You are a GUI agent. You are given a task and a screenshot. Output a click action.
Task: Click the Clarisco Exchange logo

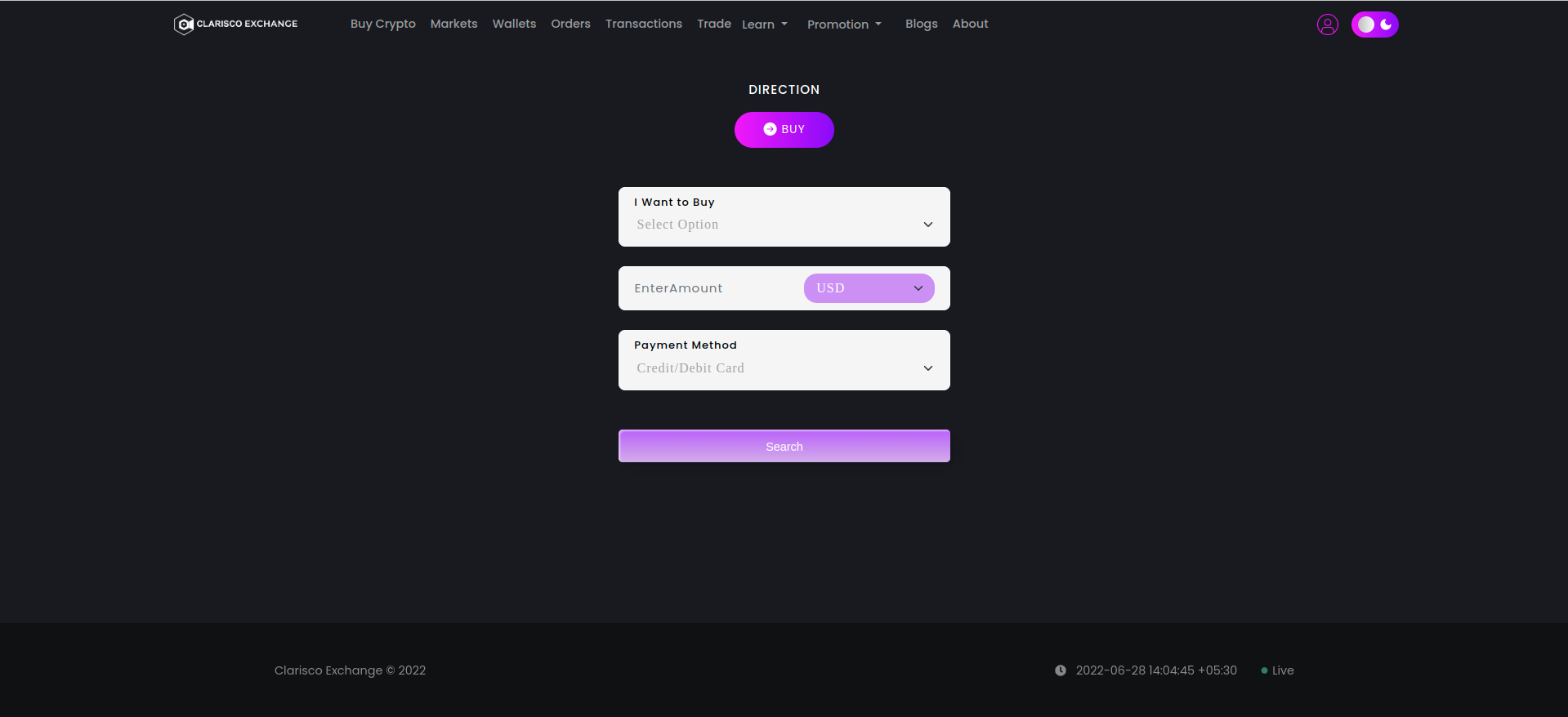coord(236,24)
